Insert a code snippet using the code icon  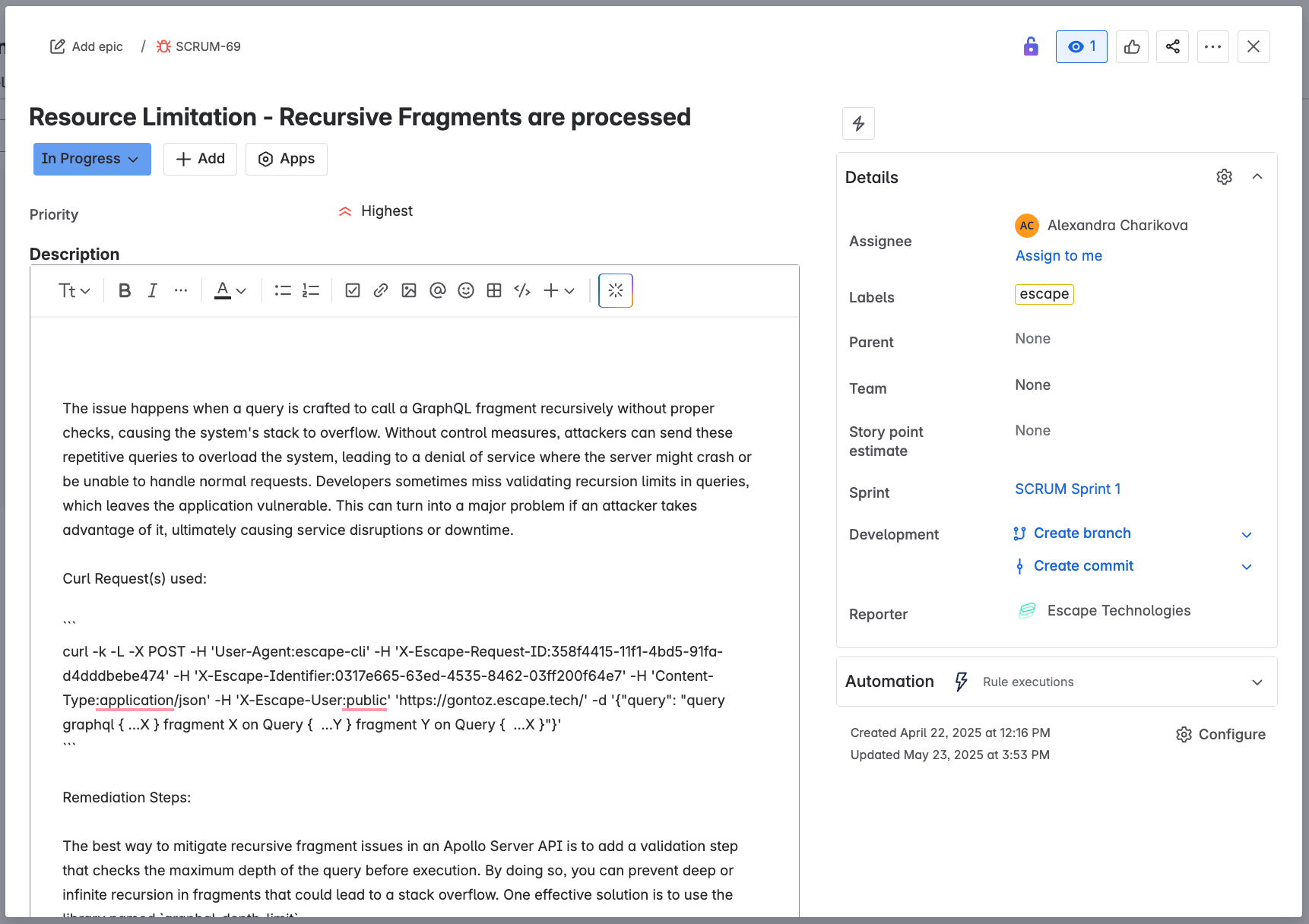pos(522,290)
